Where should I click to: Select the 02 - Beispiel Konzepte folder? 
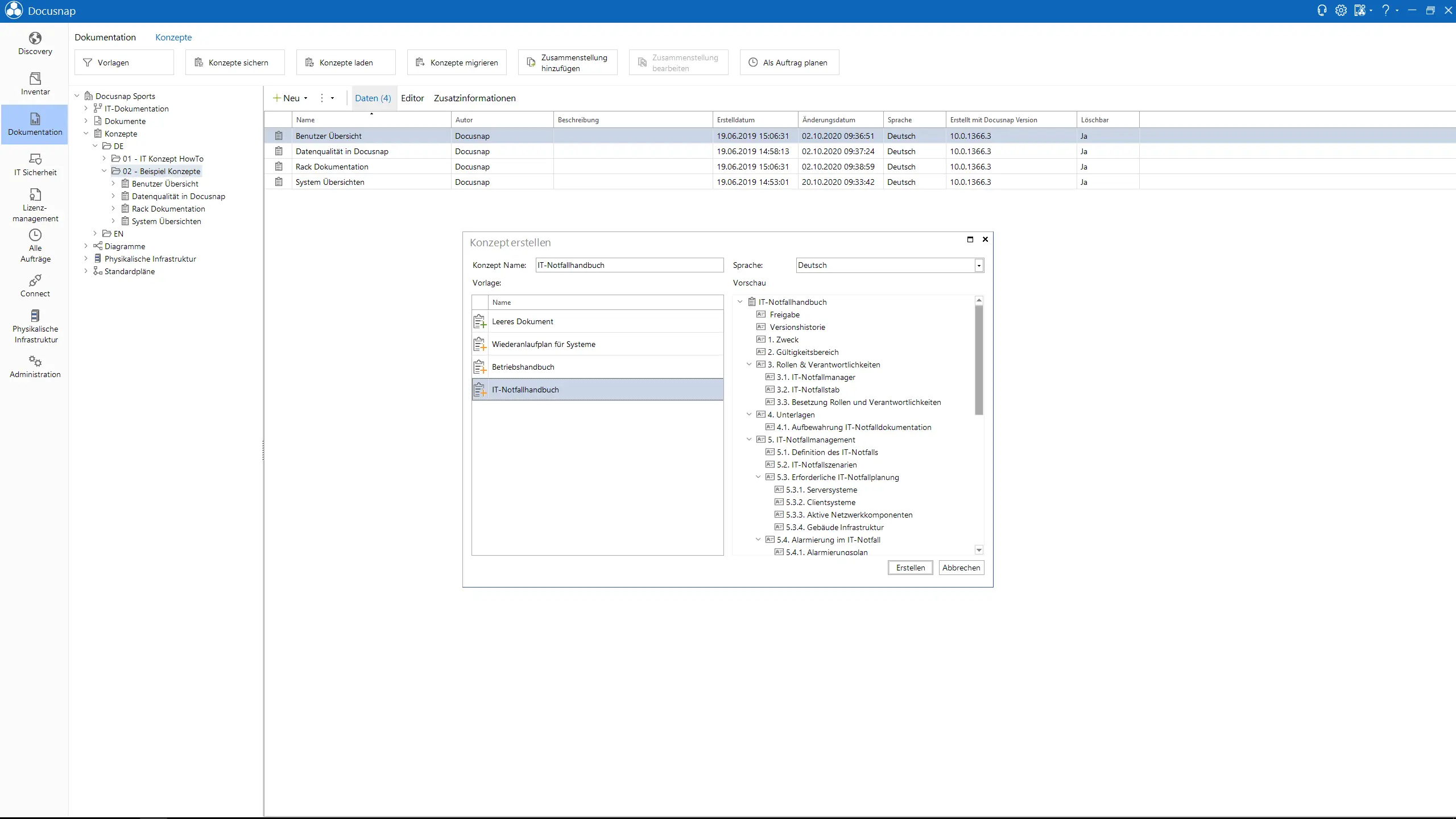click(x=162, y=171)
